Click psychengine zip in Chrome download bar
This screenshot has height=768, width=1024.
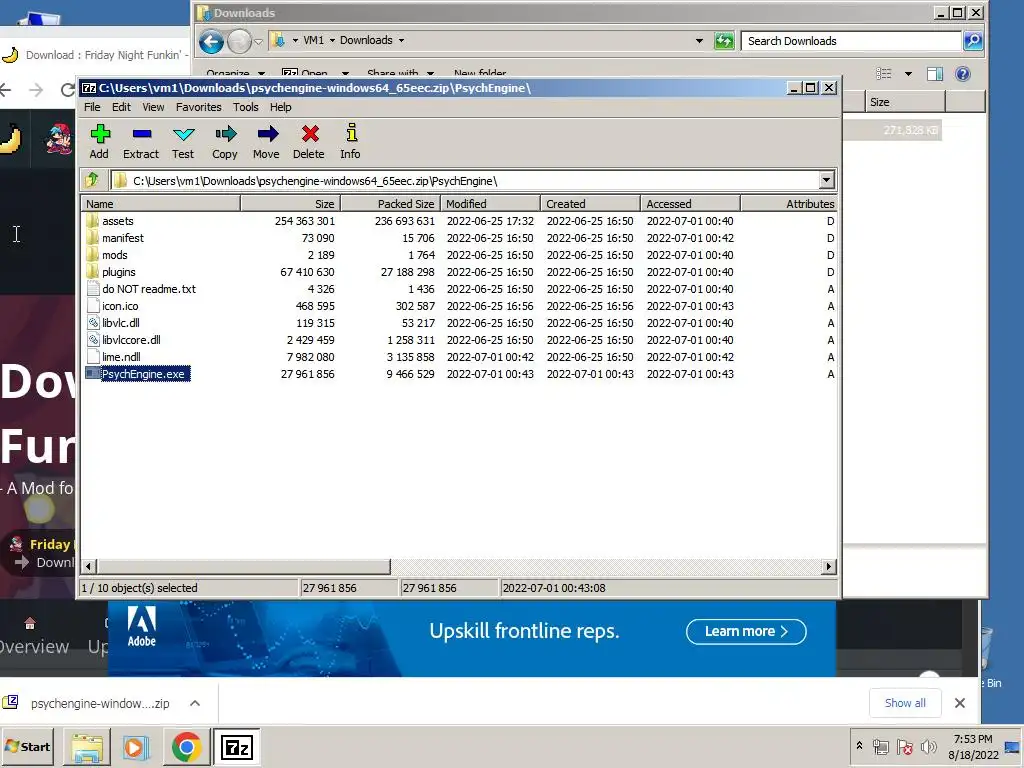[100, 703]
